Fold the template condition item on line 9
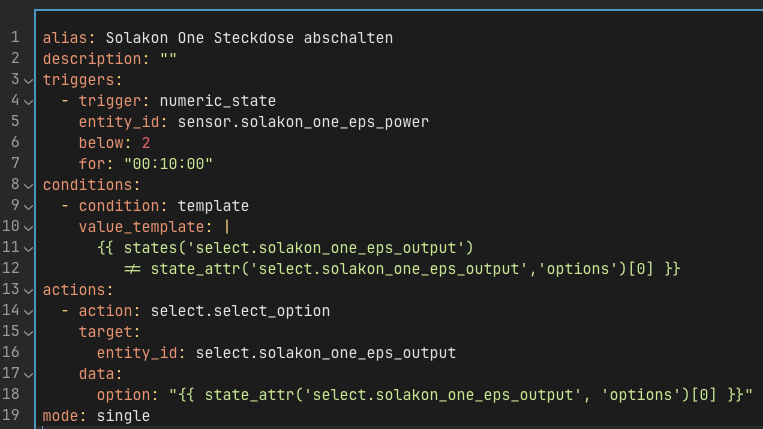The width and height of the screenshot is (763, 429). coord(27,206)
